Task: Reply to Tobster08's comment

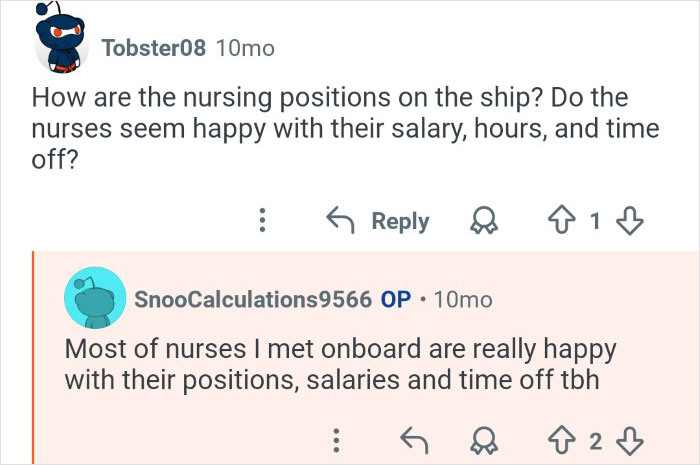Action: click(x=379, y=220)
